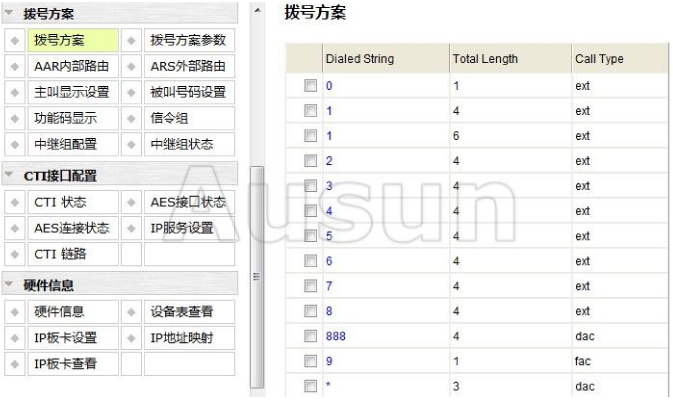Screen dimensions: 673x403
Task: Open the 888 dialed string link
Action: pyautogui.click(x=336, y=337)
